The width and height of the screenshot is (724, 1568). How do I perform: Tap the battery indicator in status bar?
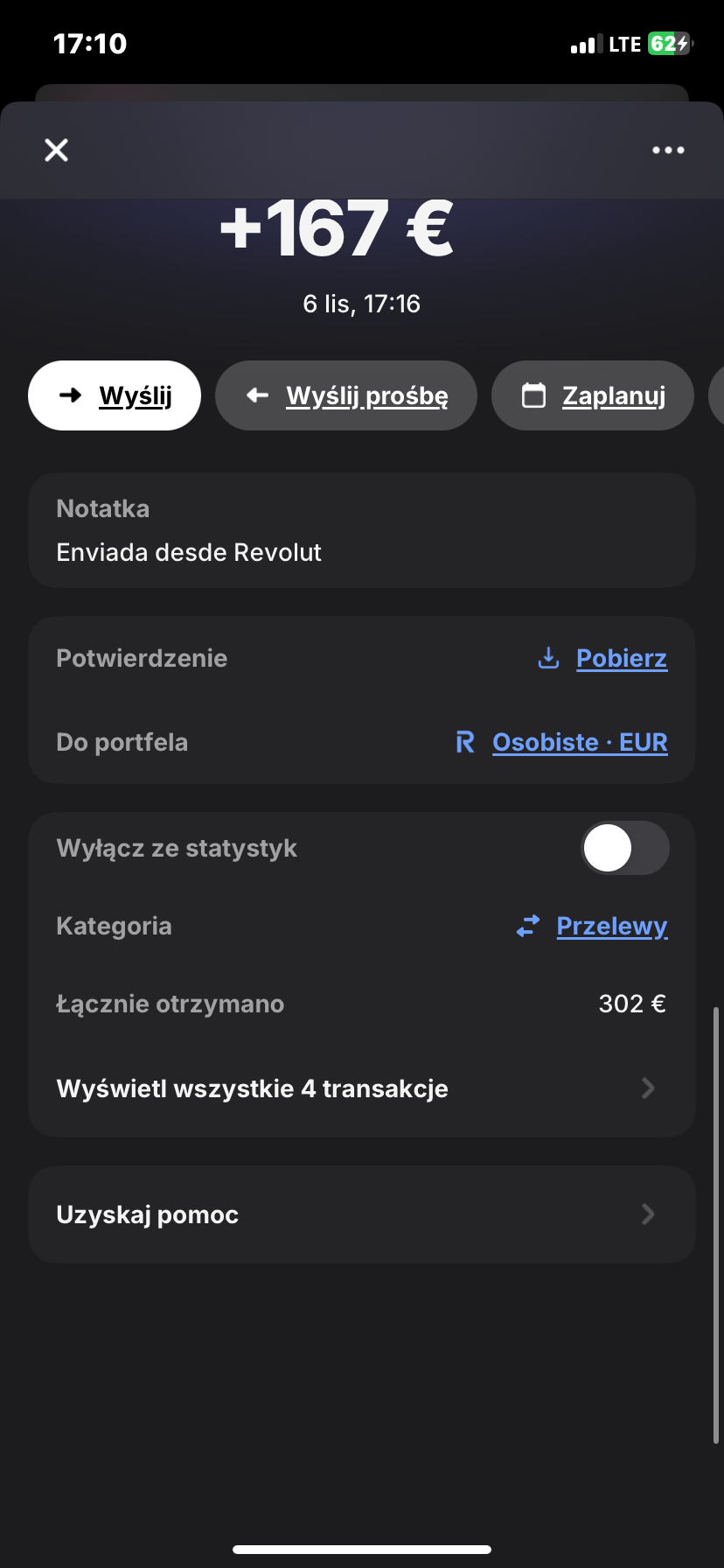pyautogui.click(x=669, y=44)
